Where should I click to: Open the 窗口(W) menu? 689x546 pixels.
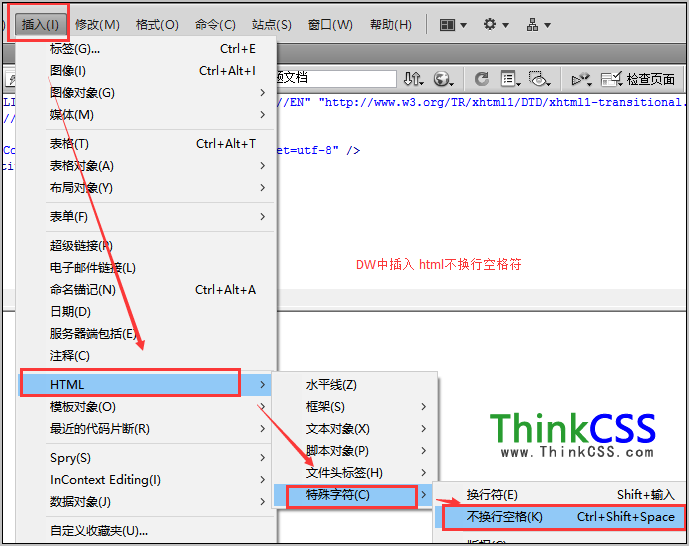click(x=330, y=25)
